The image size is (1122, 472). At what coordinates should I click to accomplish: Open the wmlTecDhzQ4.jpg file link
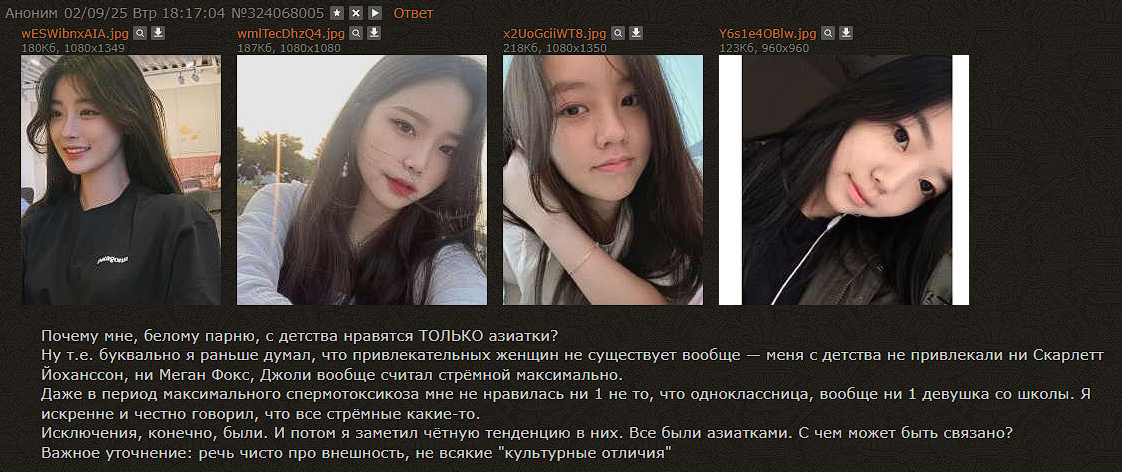coord(291,34)
